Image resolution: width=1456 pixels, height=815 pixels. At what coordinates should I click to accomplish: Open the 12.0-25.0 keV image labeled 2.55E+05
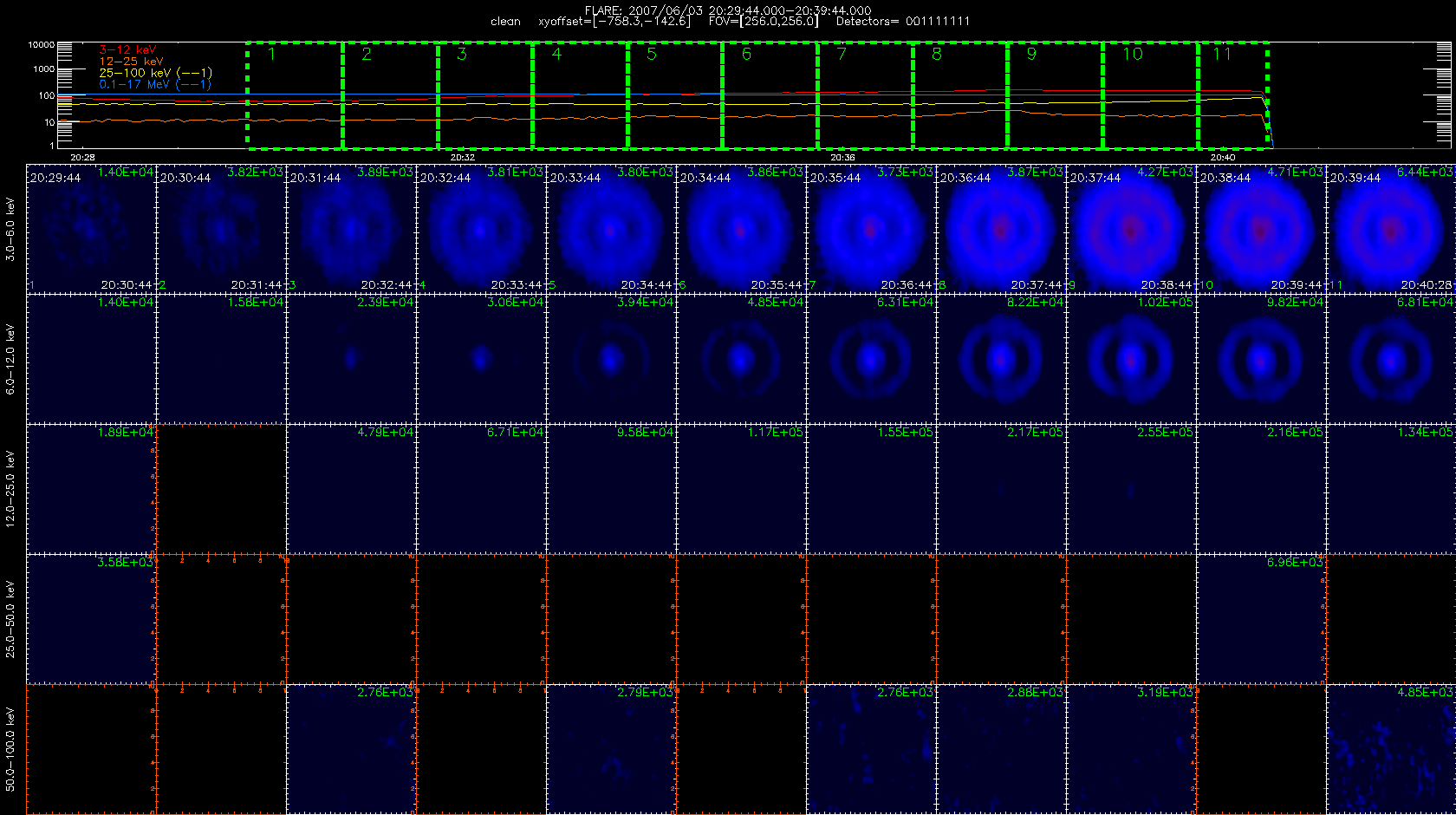coord(1131,489)
